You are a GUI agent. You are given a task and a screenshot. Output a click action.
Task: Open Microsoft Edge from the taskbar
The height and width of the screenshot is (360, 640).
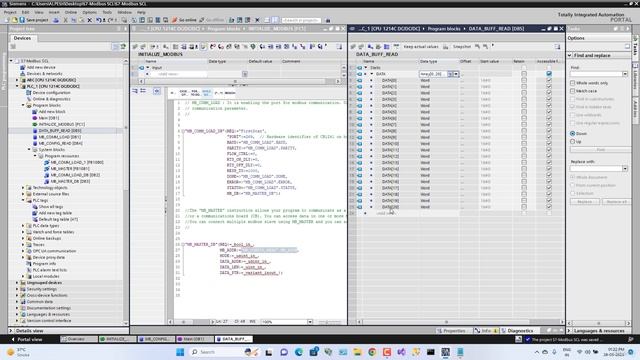tap(298, 352)
